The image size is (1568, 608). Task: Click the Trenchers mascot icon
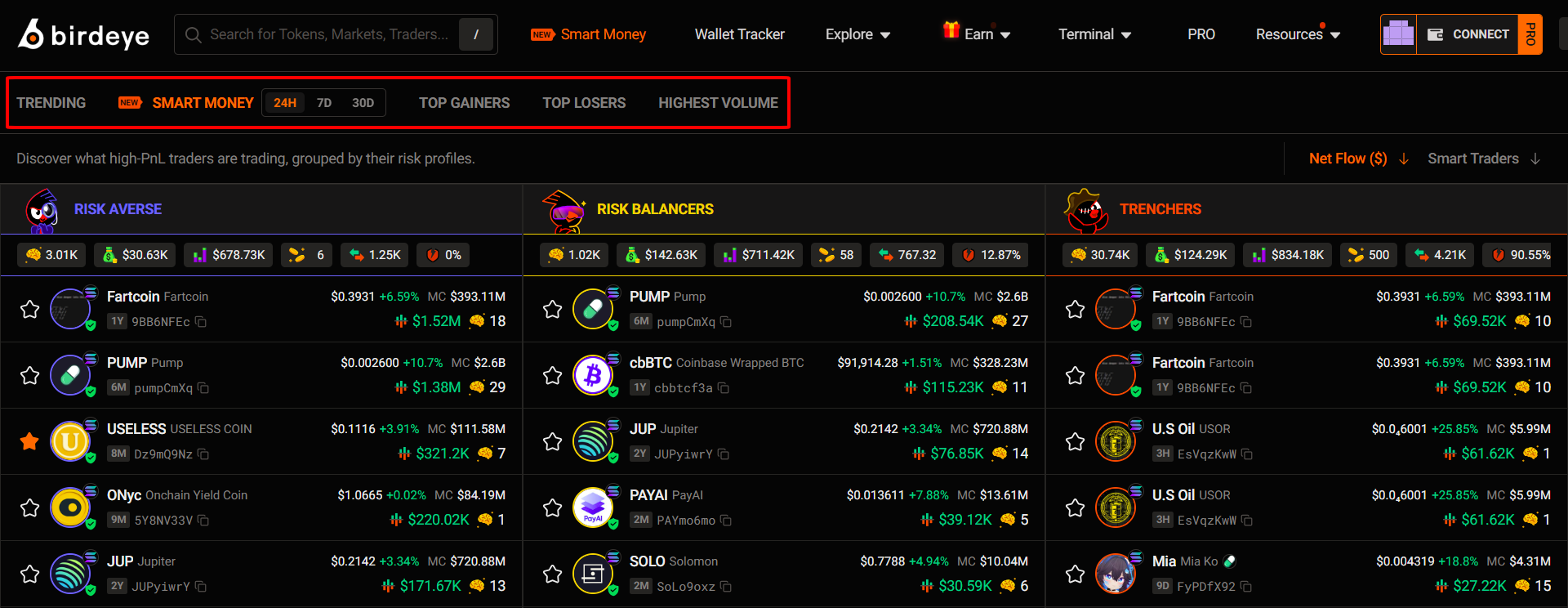click(1086, 211)
